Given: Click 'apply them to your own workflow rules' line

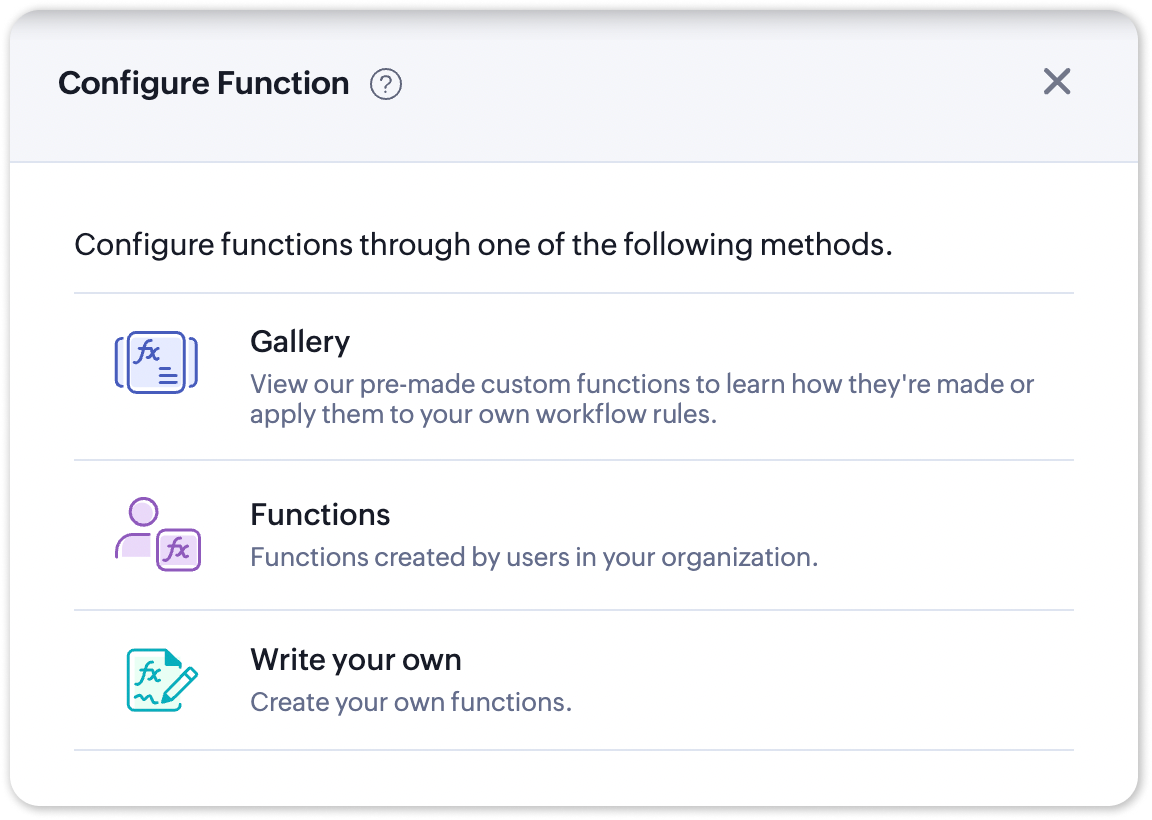Looking at the screenshot, I should (x=483, y=415).
